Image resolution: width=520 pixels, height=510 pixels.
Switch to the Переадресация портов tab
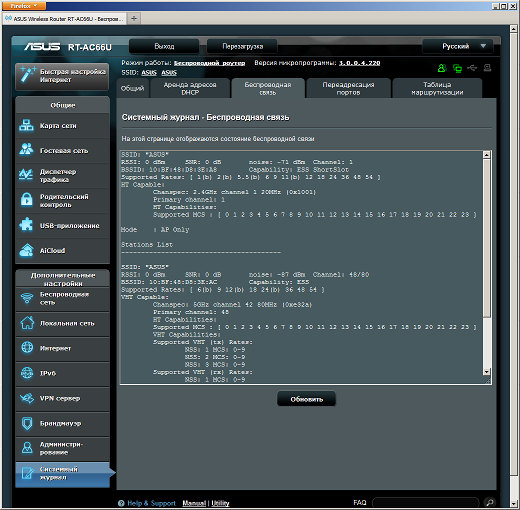pos(348,89)
